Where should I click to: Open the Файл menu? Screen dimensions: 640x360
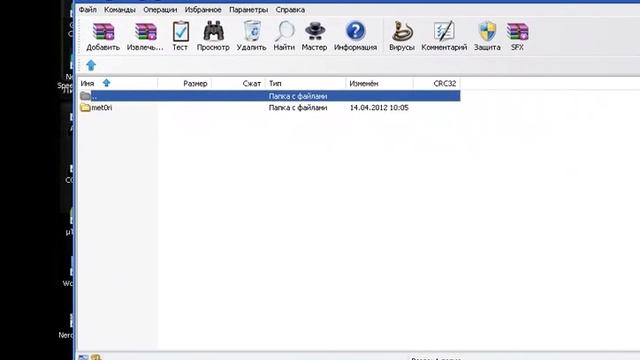point(87,9)
